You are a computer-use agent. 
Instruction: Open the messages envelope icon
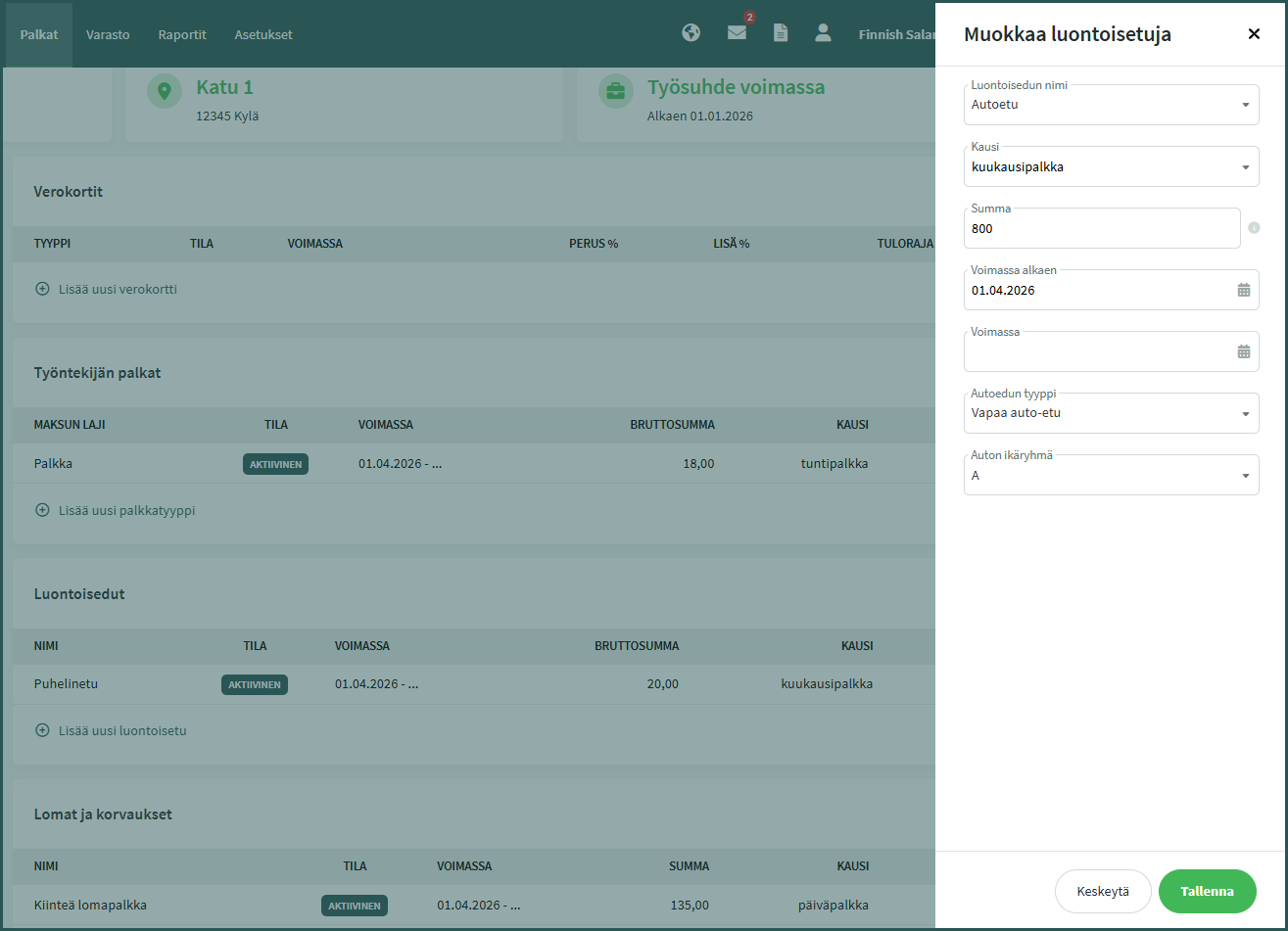pos(737,33)
